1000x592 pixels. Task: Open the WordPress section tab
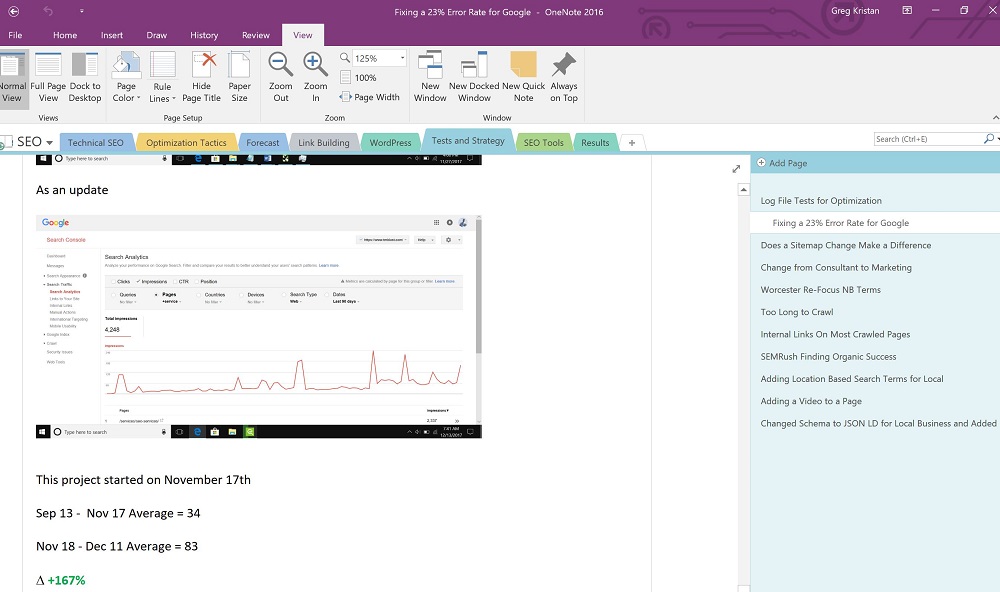point(390,142)
